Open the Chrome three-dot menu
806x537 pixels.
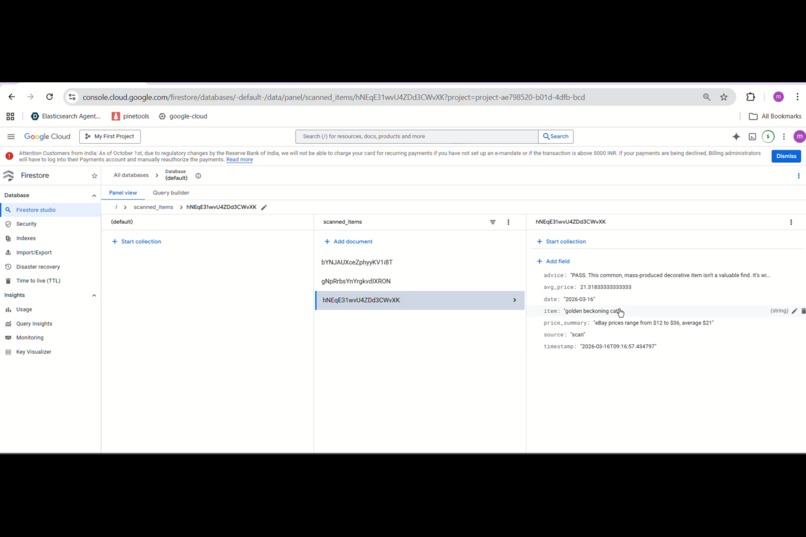point(797,97)
